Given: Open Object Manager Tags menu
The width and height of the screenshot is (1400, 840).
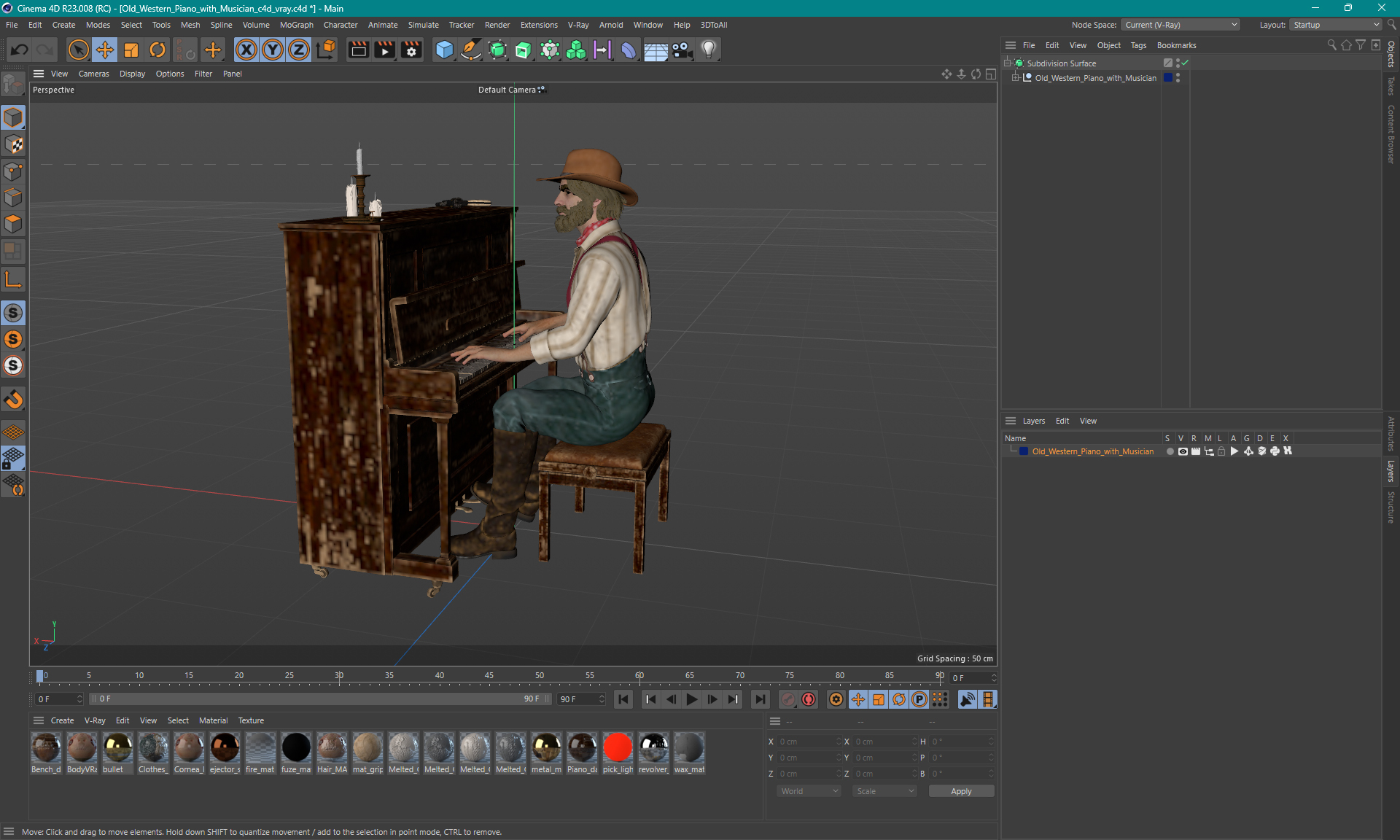Looking at the screenshot, I should [1138, 45].
